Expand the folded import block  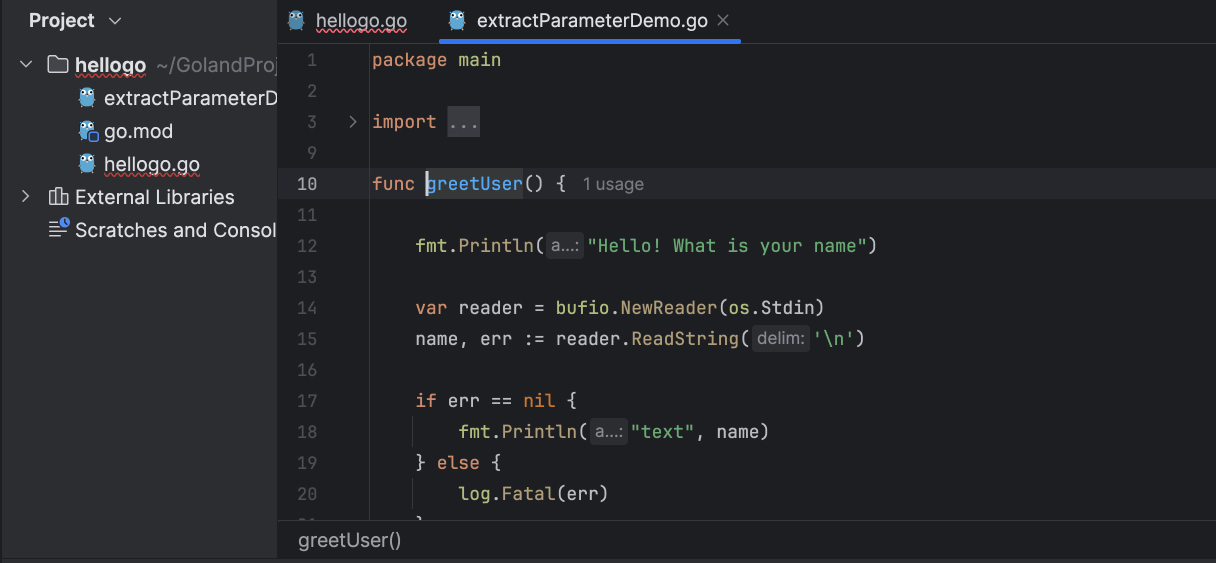(x=352, y=122)
